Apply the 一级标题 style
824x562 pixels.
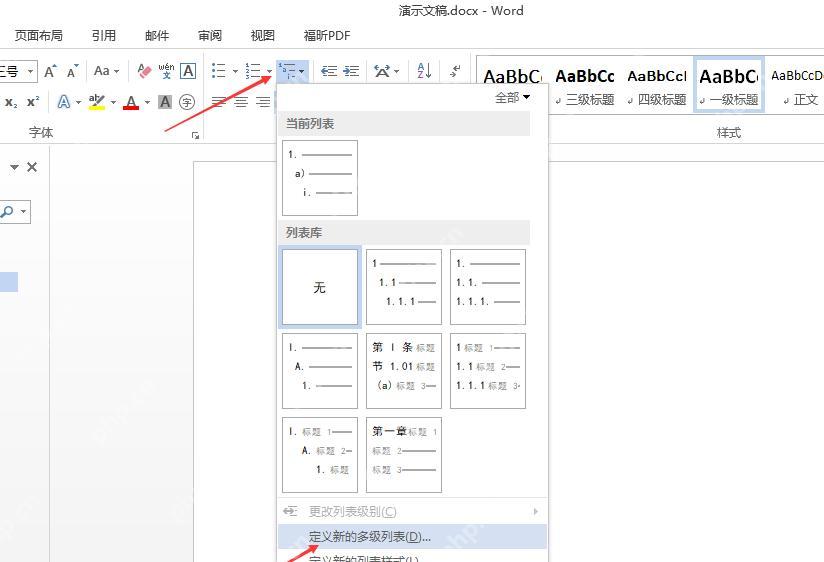729,84
